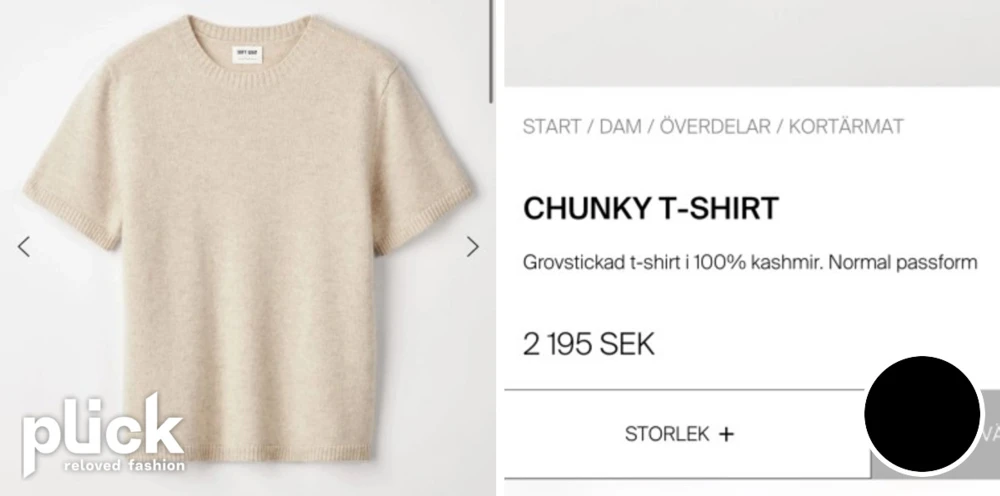Viewport: 1000px width, 496px height.
Task: Show the previous product image arrow
Action: point(24,247)
